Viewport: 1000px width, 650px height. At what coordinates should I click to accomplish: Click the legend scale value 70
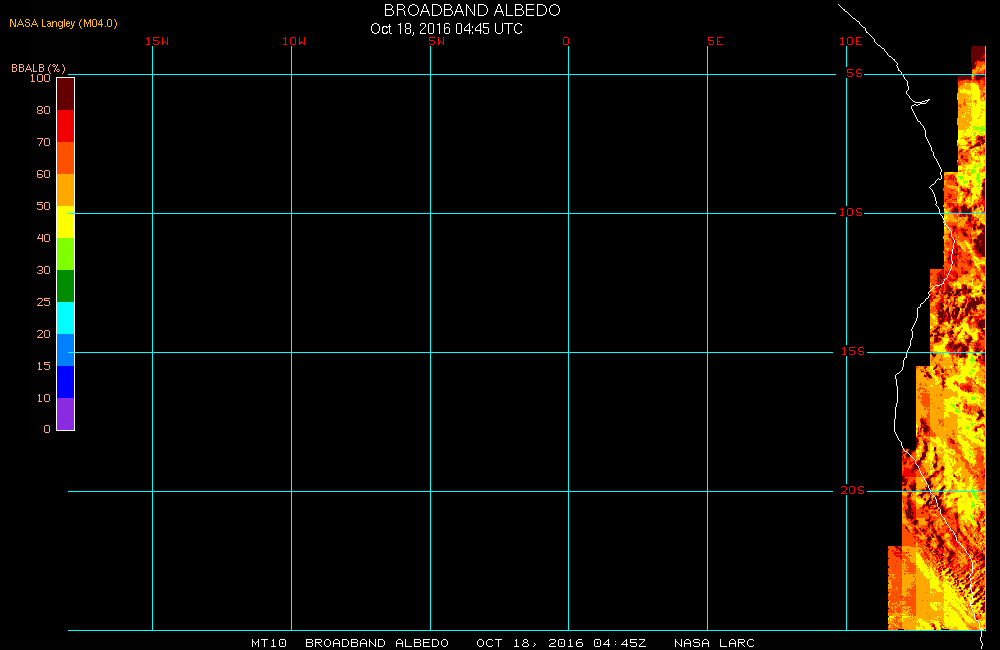(x=43, y=142)
